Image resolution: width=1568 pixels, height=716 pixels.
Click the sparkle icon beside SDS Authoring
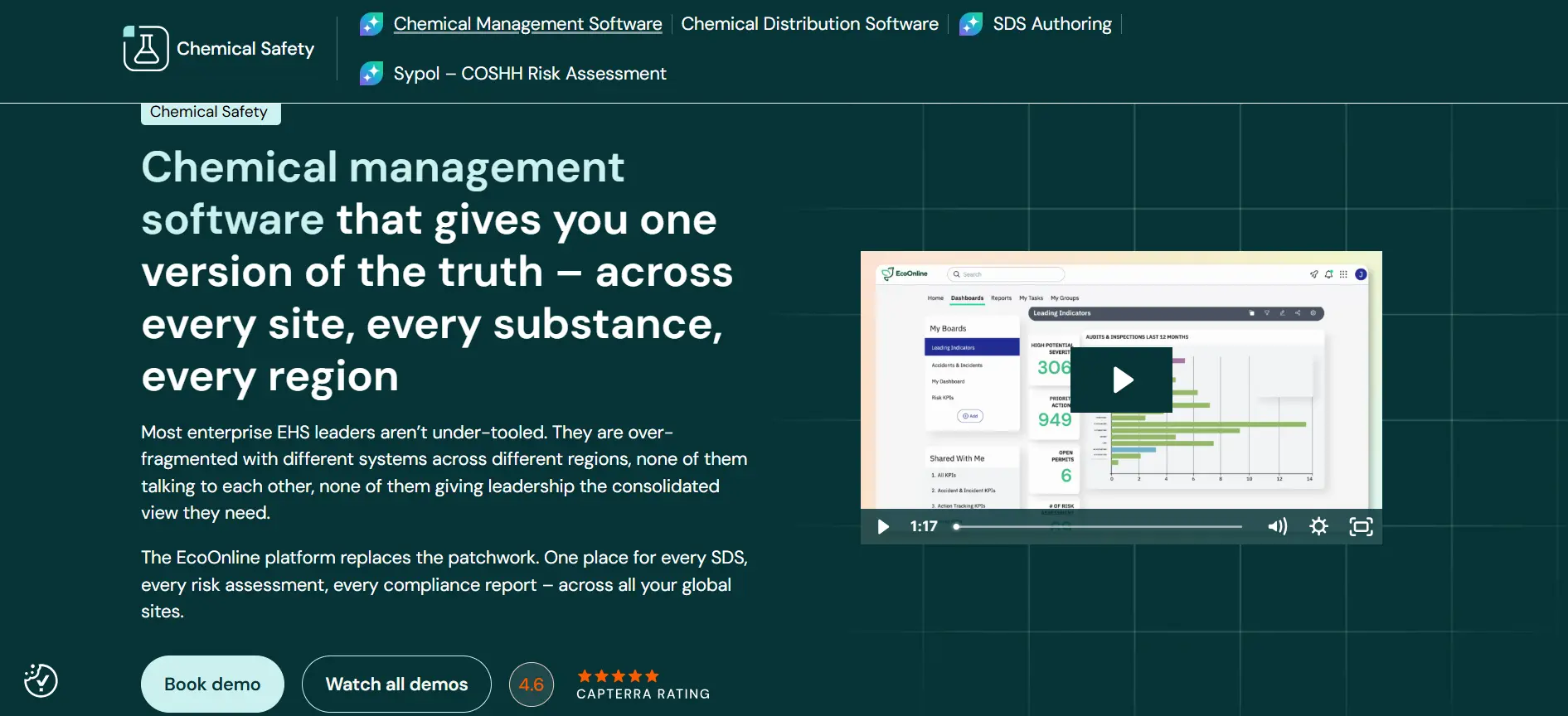(x=971, y=24)
